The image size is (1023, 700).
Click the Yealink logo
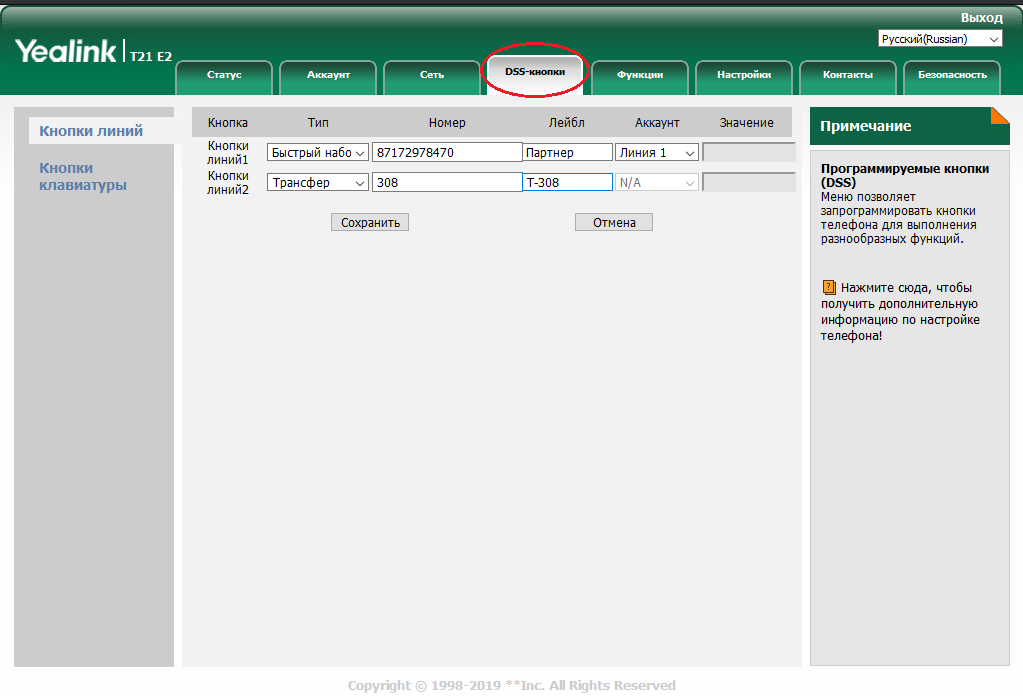pyautogui.click(x=66, y=52)
